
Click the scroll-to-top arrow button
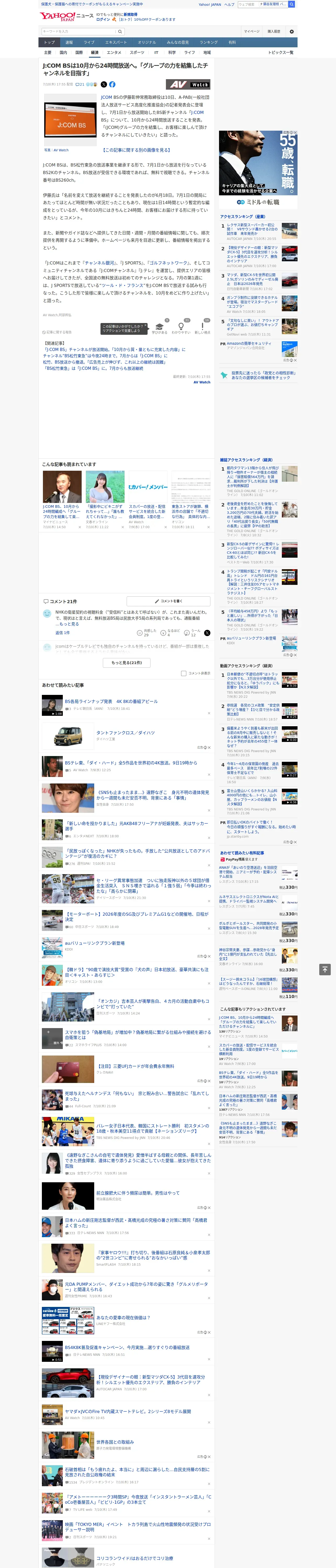(324, 969)
